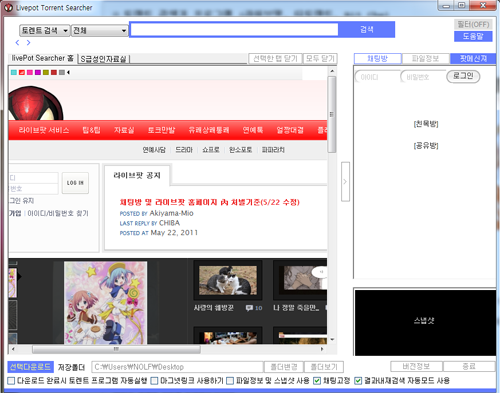Click the forward navigation arrow icon
The width and height of the screenshot is (500, 393).
[28, 43]
